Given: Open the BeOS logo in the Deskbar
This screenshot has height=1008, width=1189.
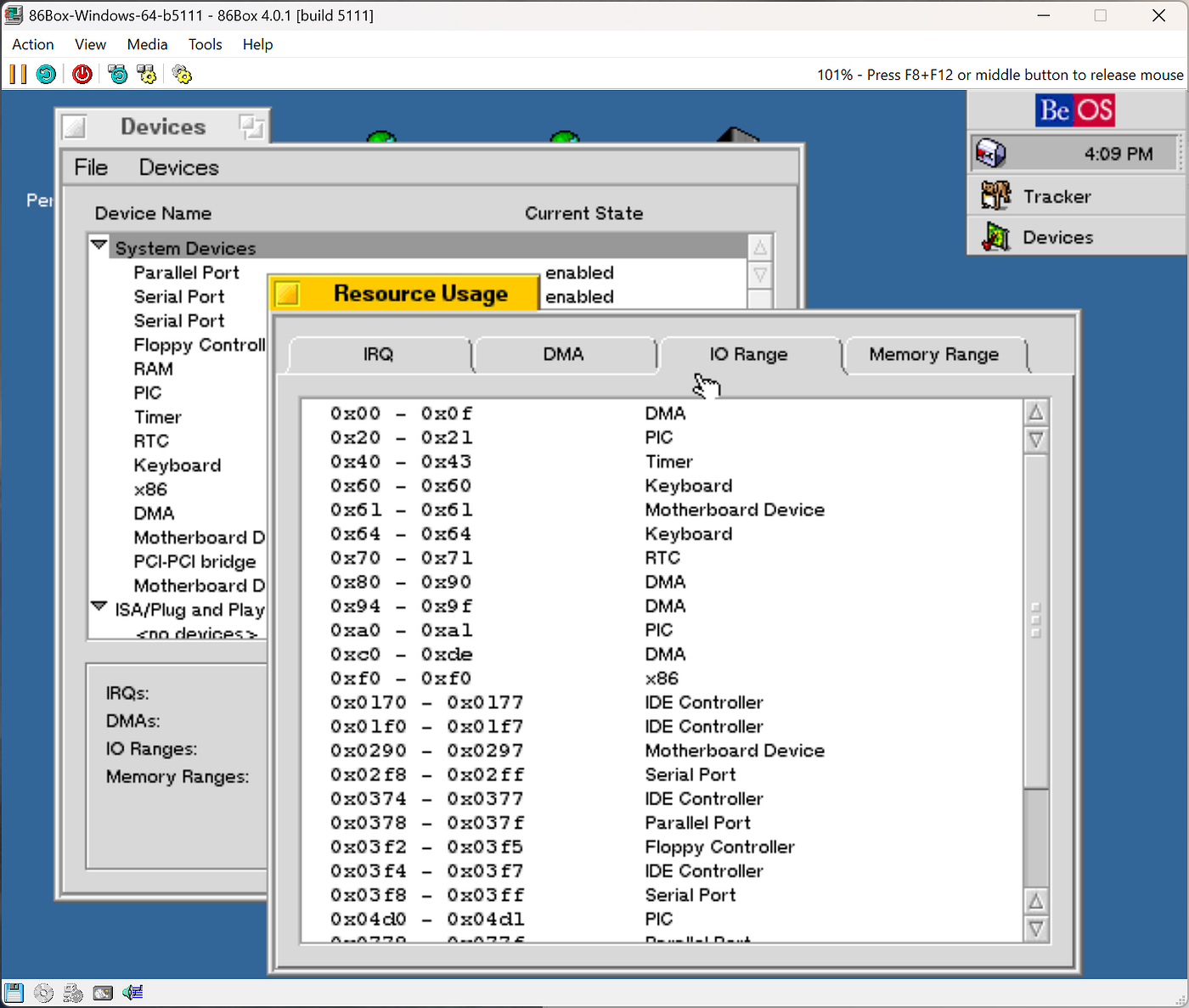Looking at the screenshot, I should tap(1074, 110).
